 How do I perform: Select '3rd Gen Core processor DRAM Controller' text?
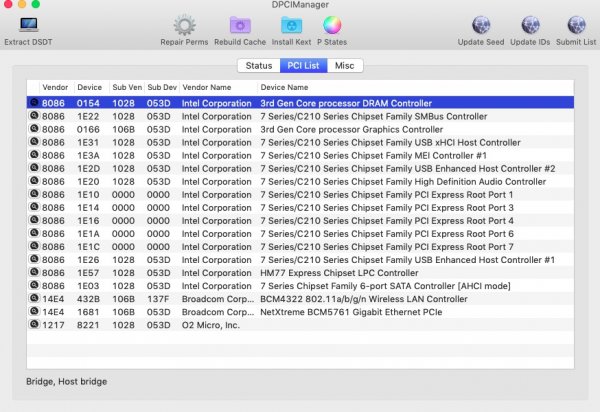pyautogui.click(x=346, y=103)
